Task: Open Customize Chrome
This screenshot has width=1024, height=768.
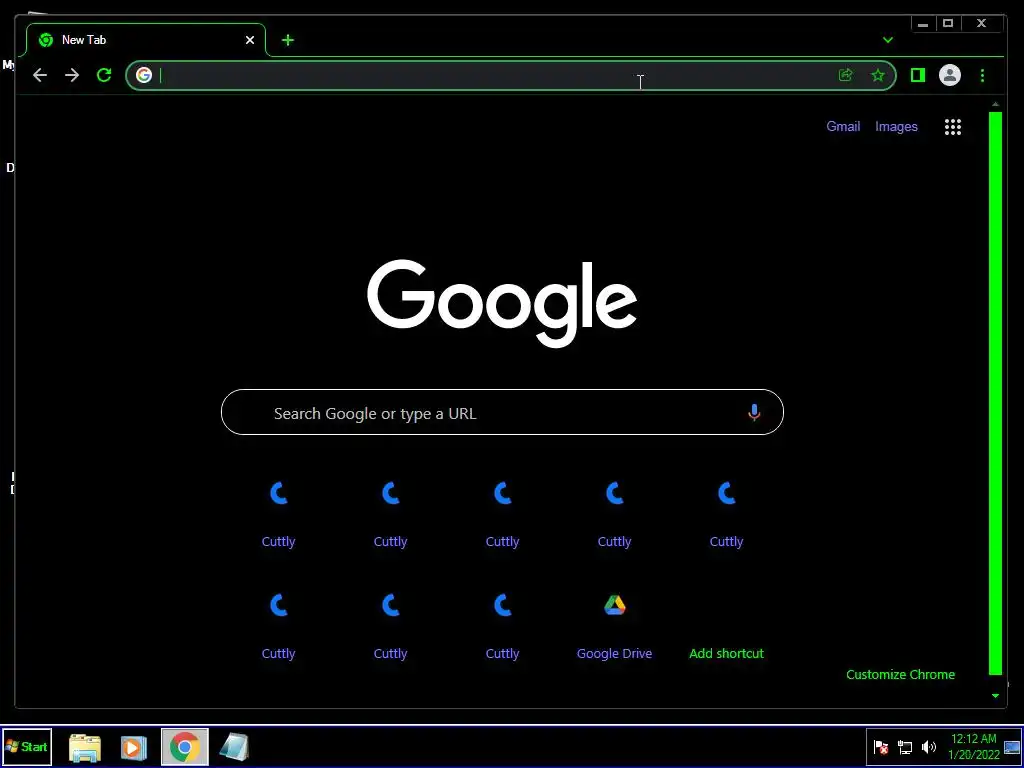Action: pos(900,675)
